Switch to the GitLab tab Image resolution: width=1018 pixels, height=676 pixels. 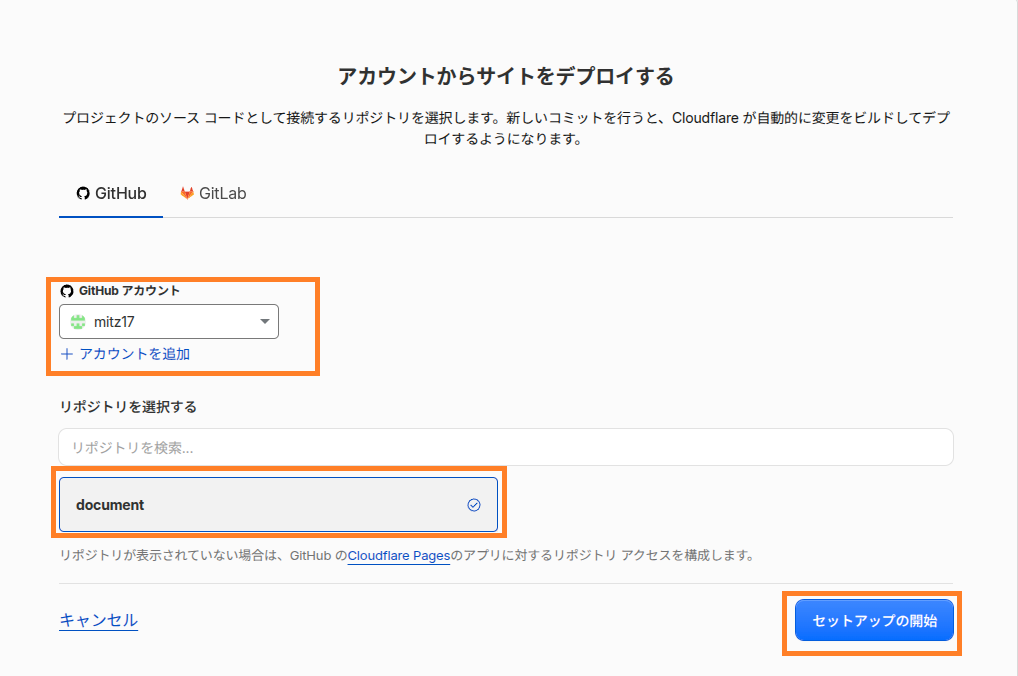click(213, 194)
